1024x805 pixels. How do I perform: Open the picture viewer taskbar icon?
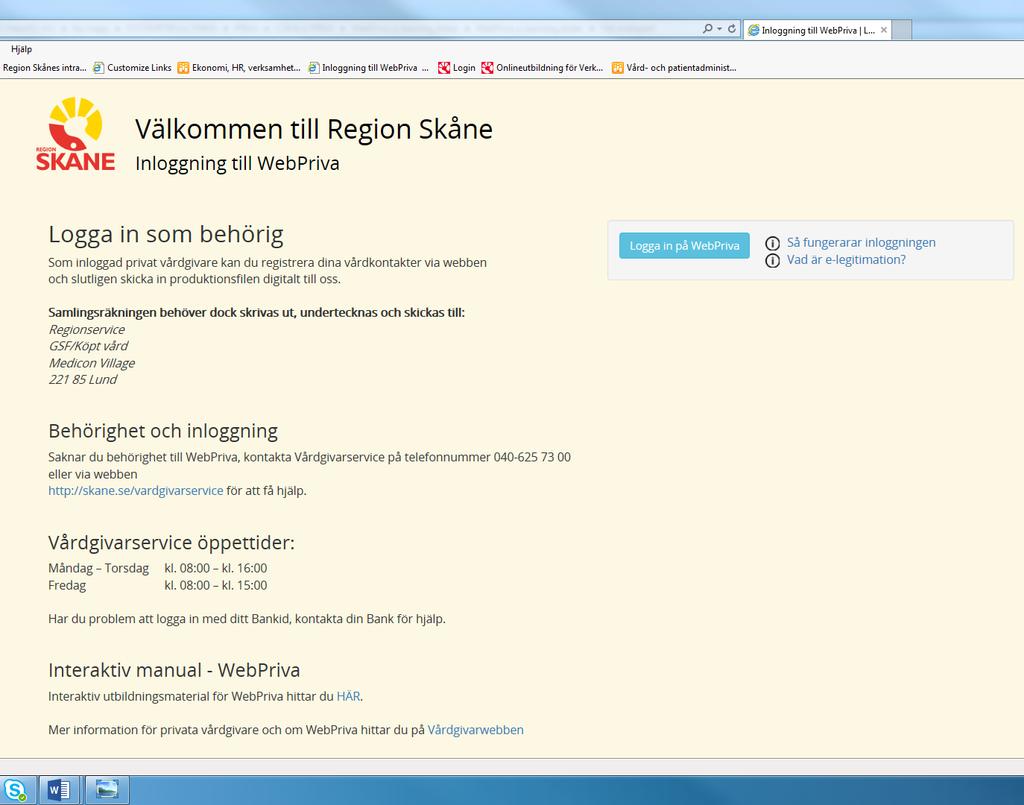coord(107,790)
